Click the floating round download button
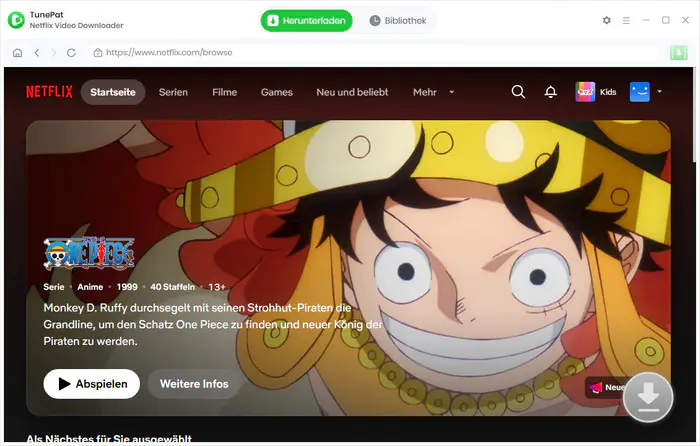Image resolution: width=700 pixels, height=446 pixels. point(648,397)
